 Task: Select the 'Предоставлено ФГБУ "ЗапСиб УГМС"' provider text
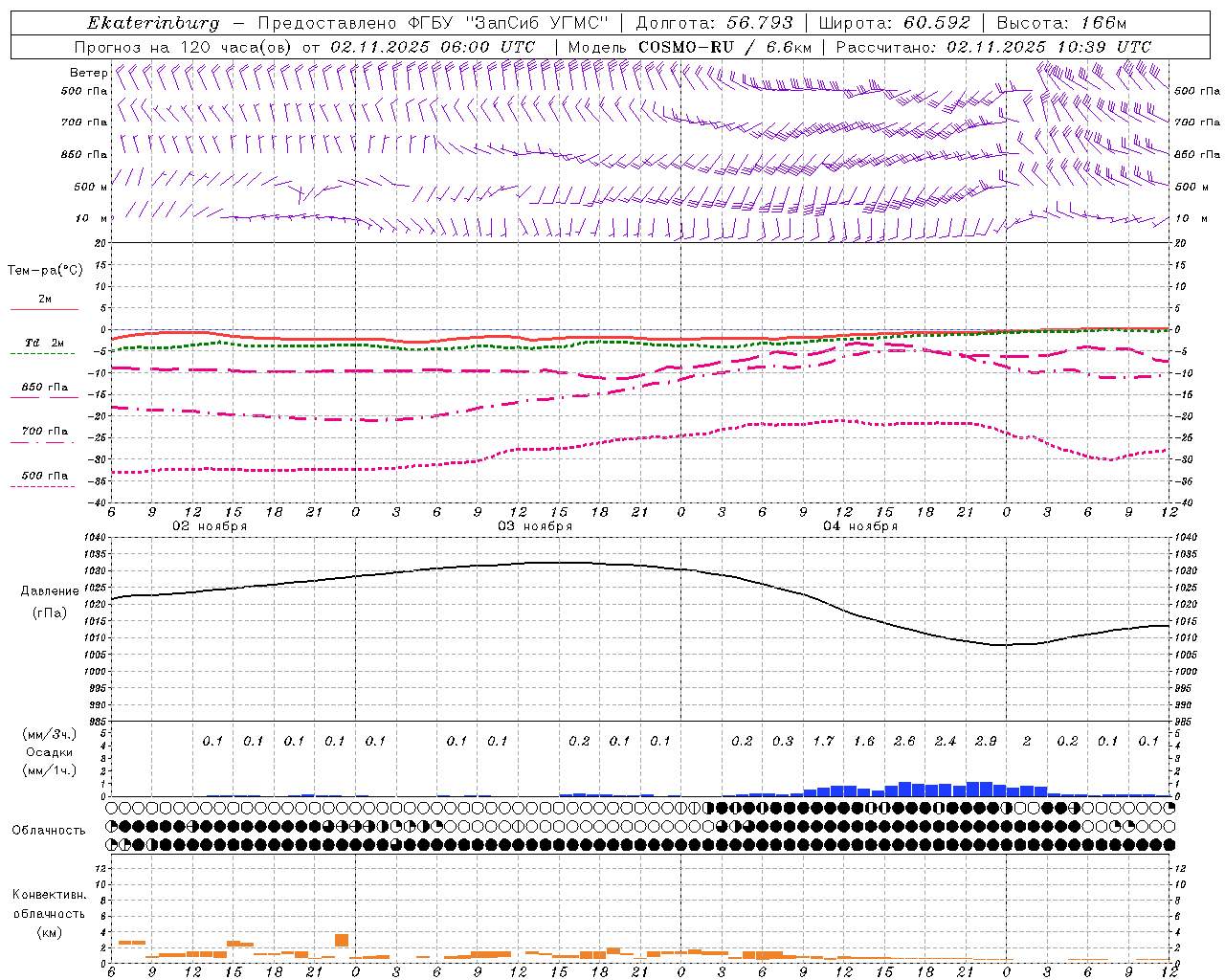tap(434, 23)
